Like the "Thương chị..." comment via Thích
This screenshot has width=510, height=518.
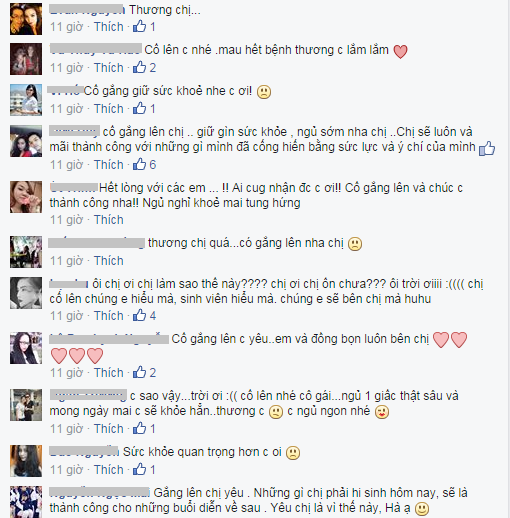(x=109, y=27)
